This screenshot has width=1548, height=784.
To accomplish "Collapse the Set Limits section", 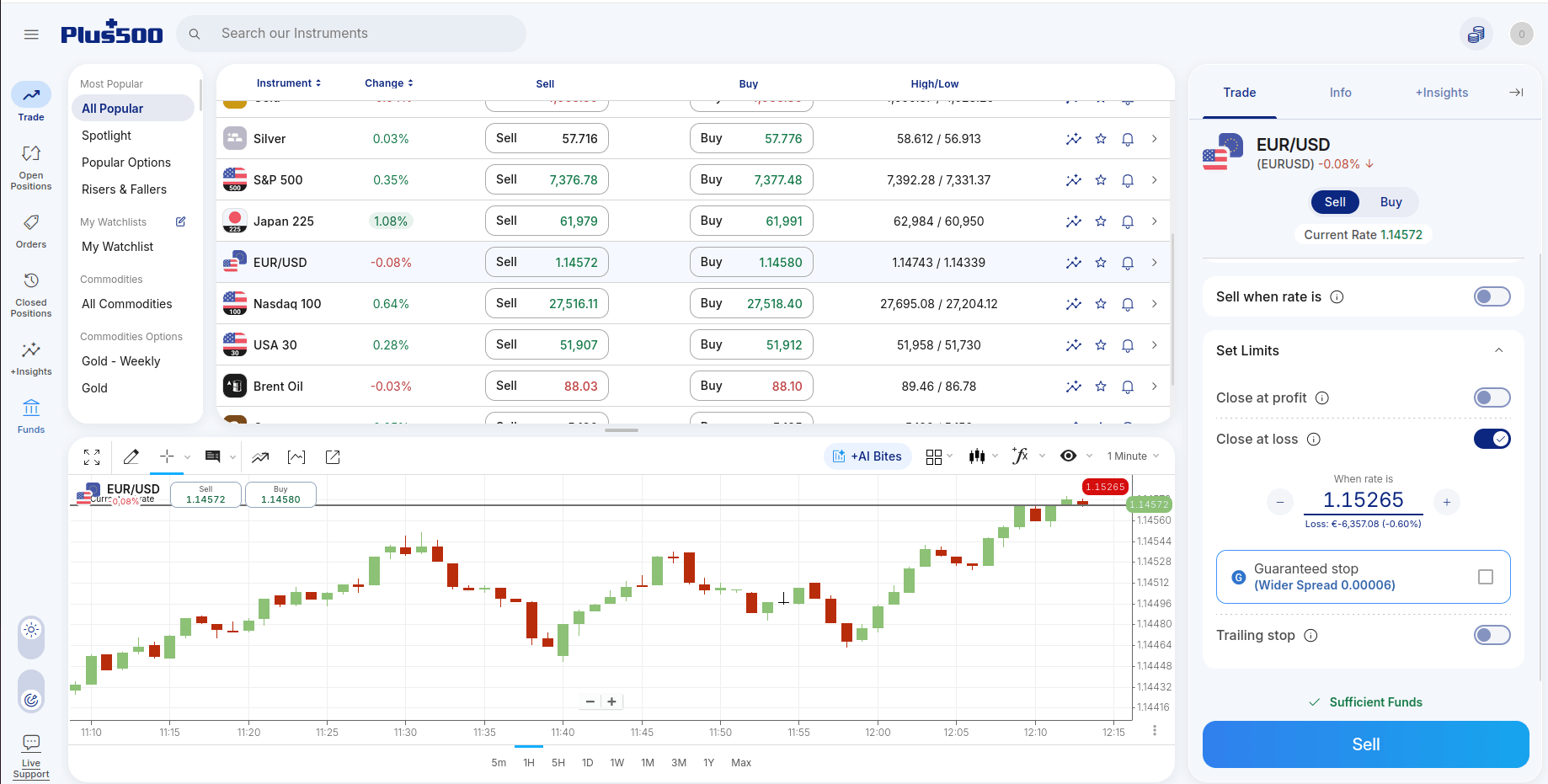I will point(1498,350).
